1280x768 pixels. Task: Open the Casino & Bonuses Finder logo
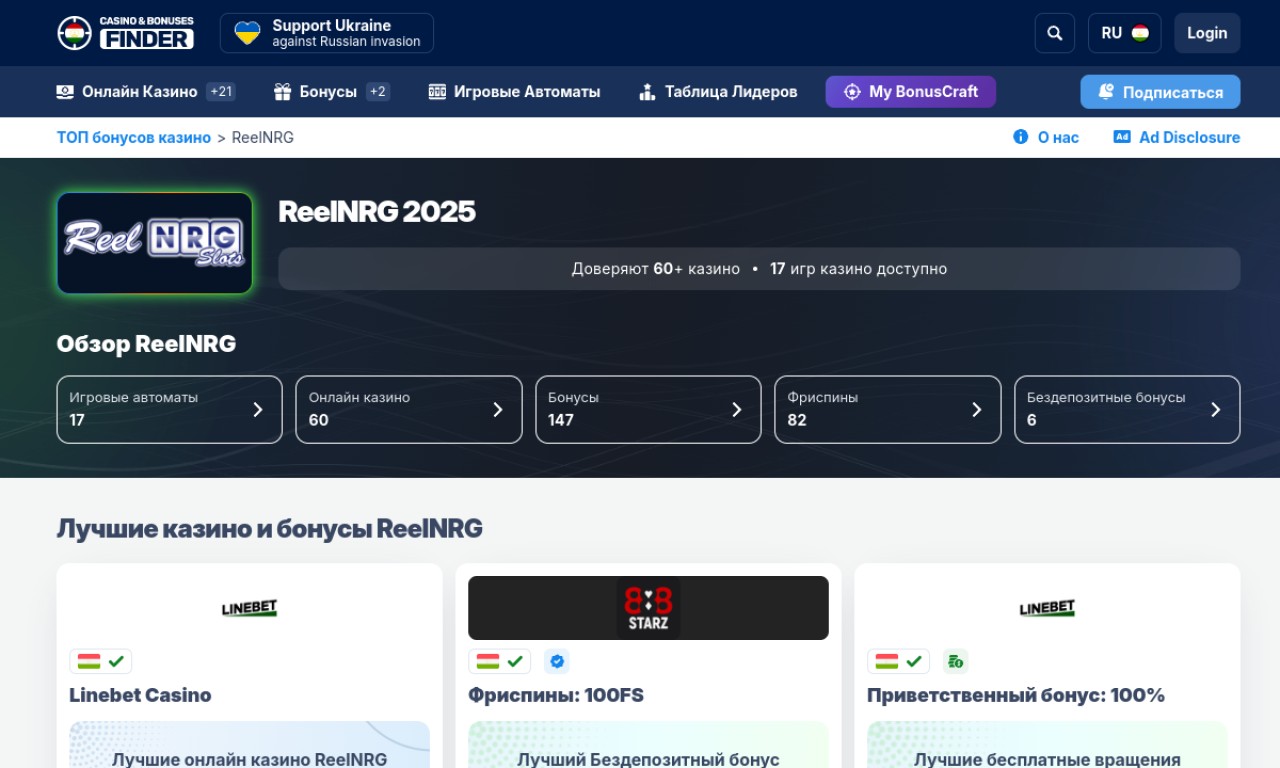pos(125,33)
